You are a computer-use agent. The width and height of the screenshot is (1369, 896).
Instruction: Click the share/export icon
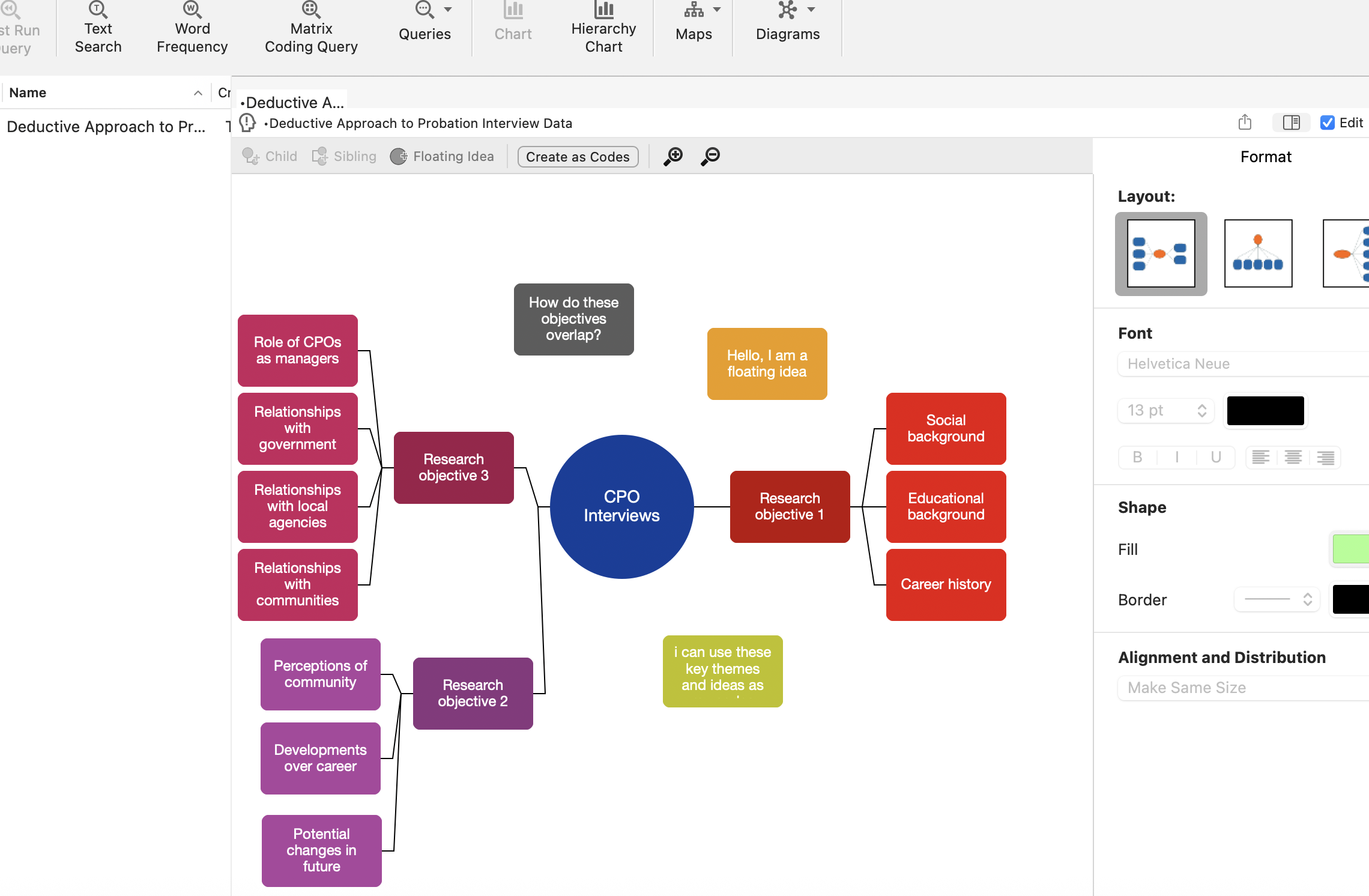[1245, 123]
